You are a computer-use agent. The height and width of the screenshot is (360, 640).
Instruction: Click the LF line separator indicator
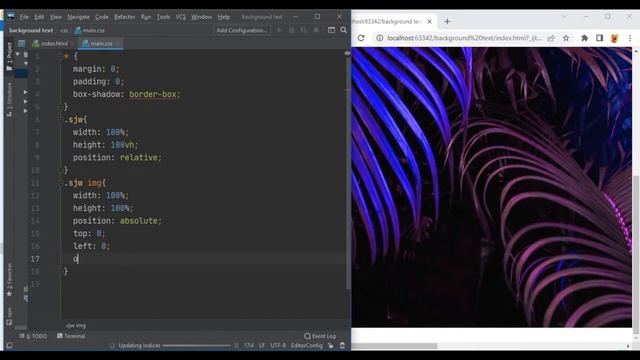point(262,346)
